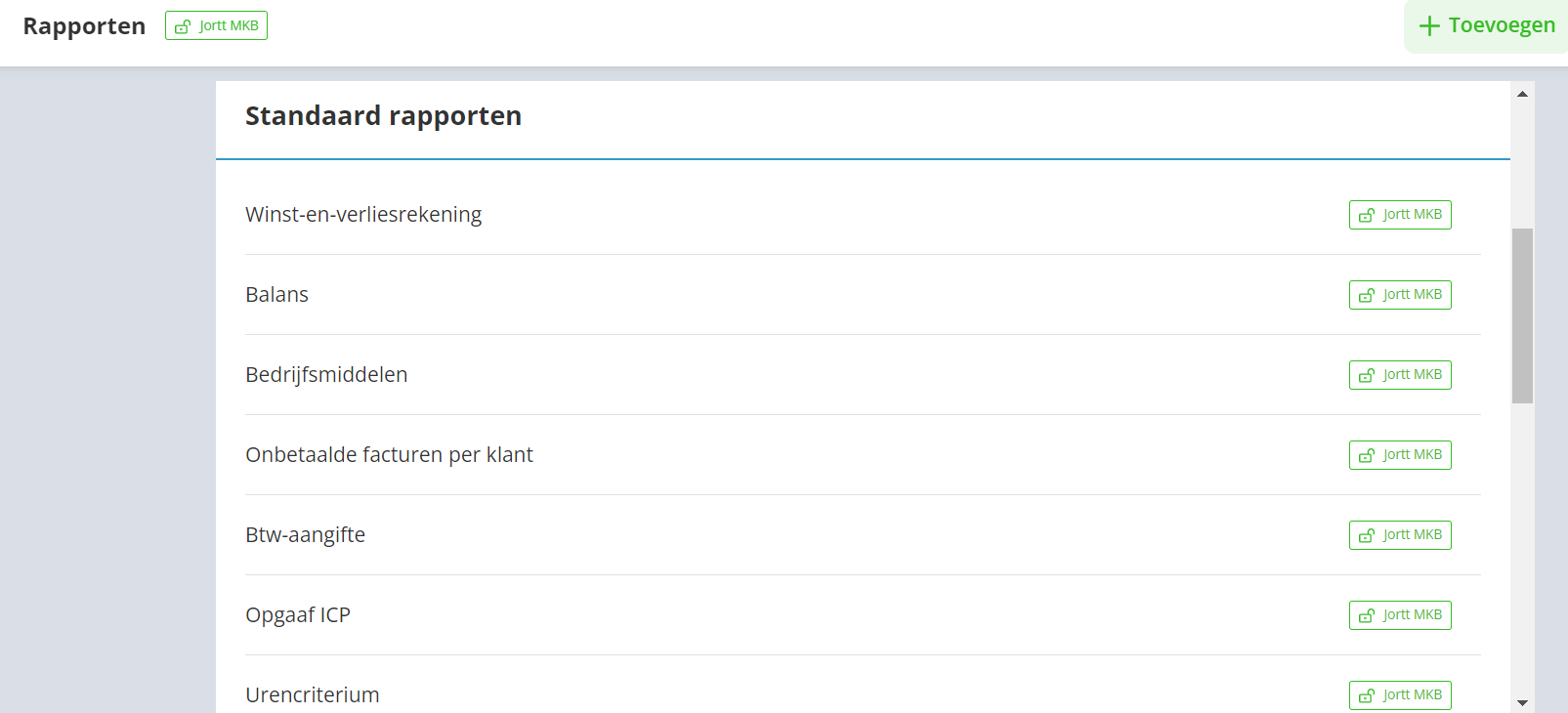Click the Jortt MKB badge for Balans
Viewport: 1568px width, 713px height.
(x=1399, y=295)
